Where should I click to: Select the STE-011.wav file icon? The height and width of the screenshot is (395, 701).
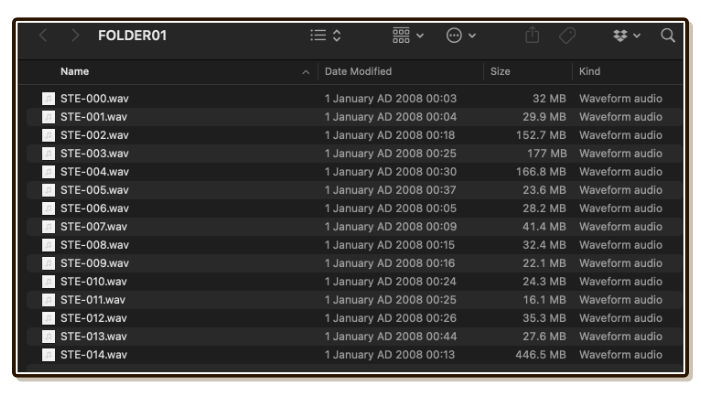point(48,300)
